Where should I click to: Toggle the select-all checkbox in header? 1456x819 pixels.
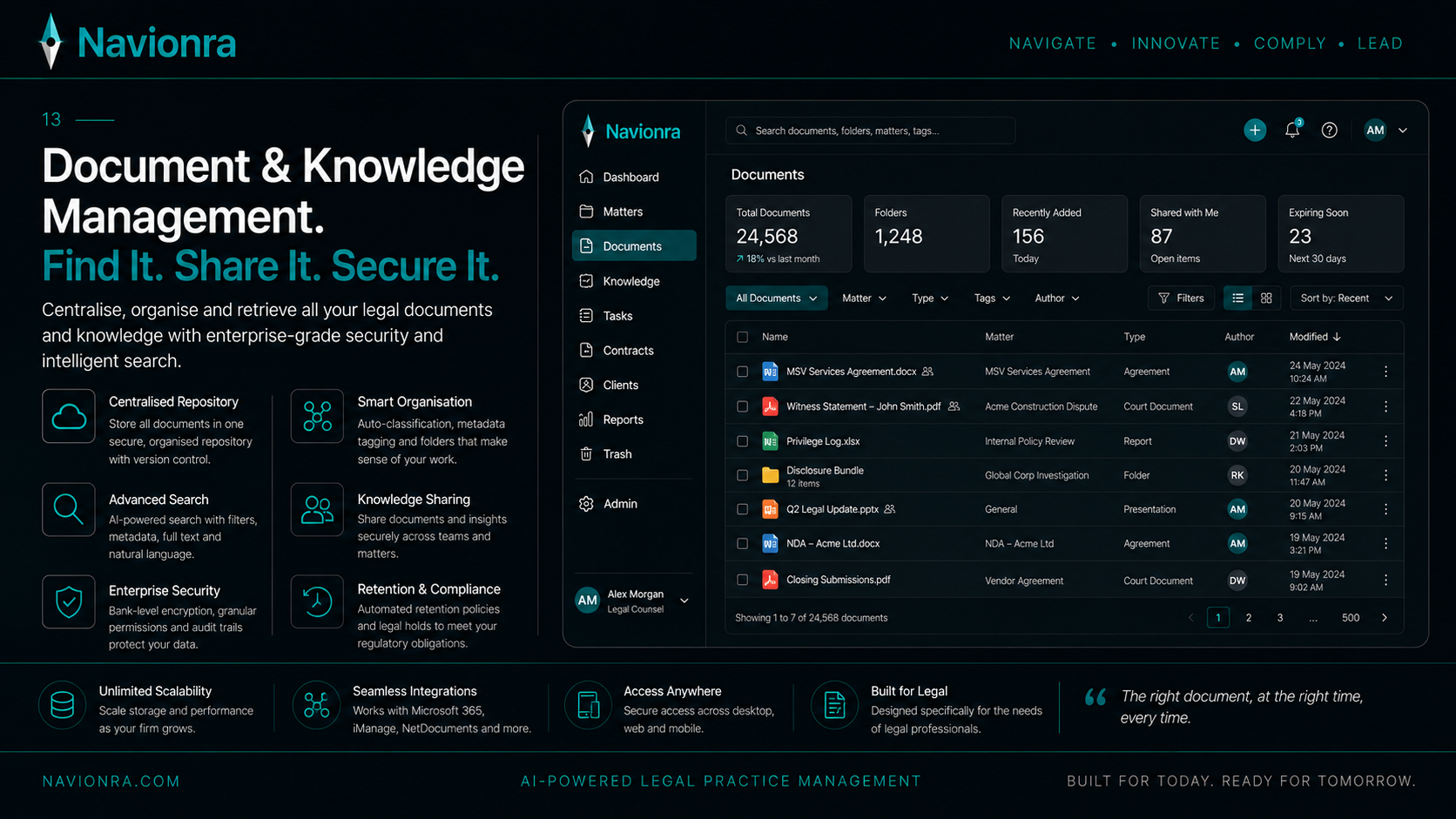(x=742, y=337)
